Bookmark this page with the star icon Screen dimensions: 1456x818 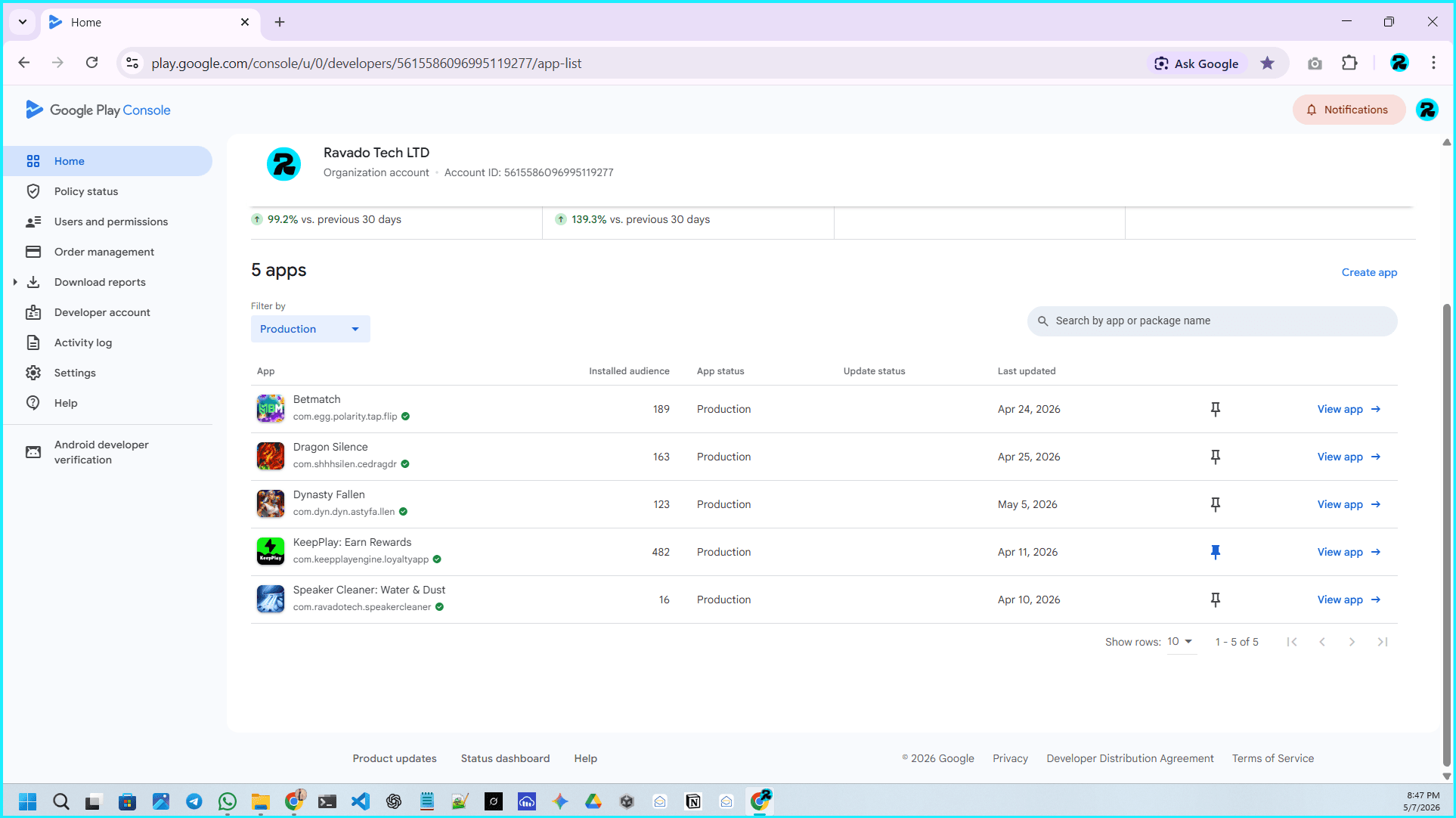[x=1268, y=64]
